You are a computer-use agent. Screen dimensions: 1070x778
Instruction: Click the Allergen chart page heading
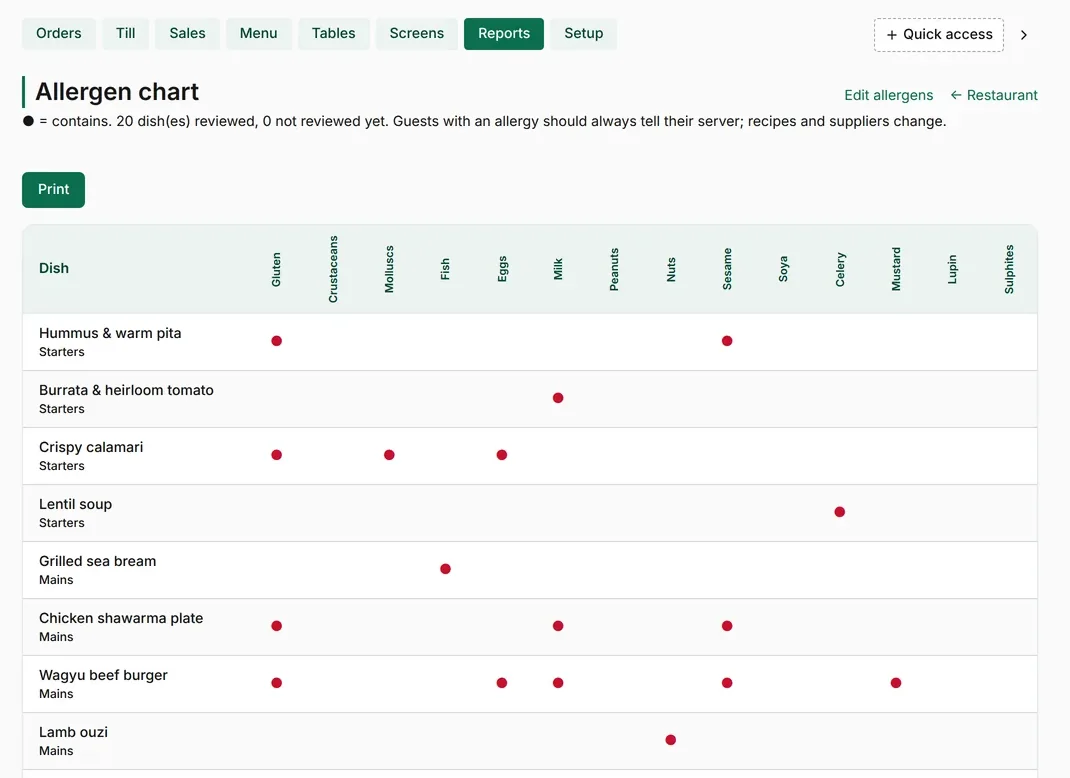point(117,91)
